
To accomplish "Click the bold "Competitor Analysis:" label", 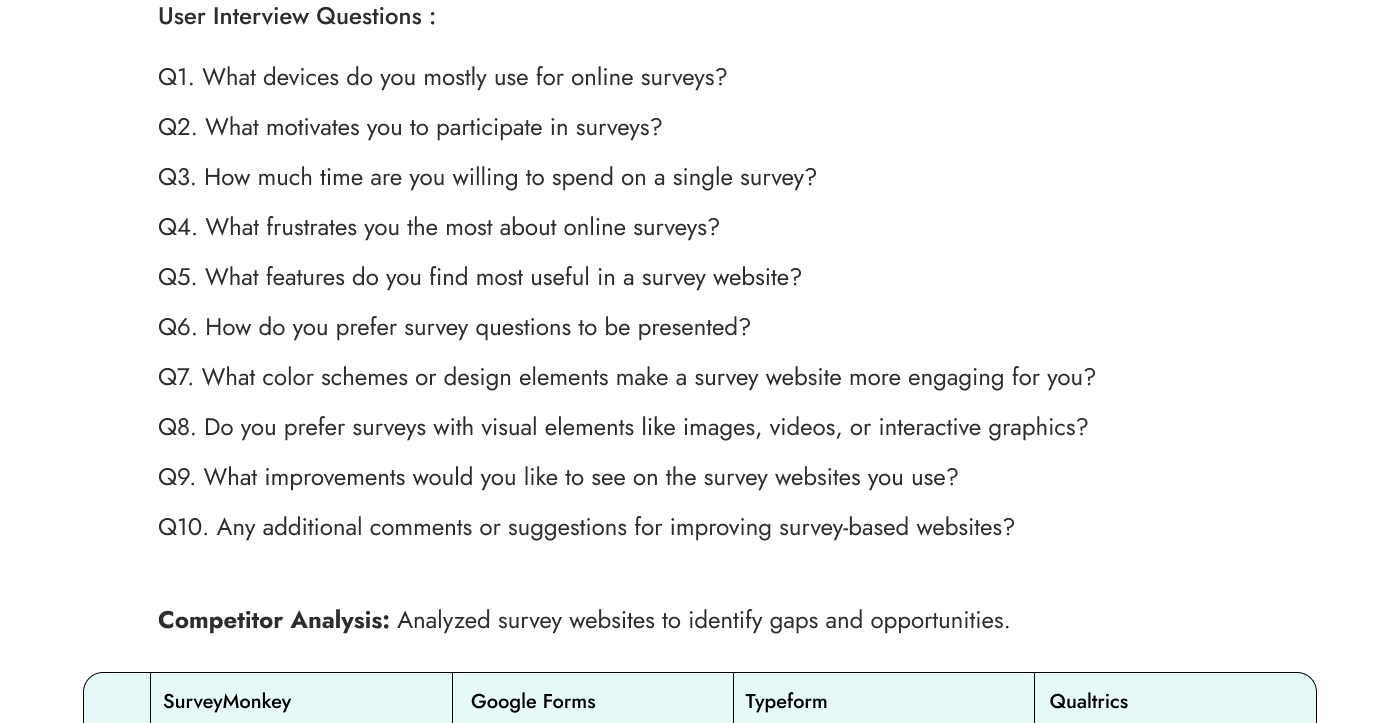I will click(x=273, y=621).
